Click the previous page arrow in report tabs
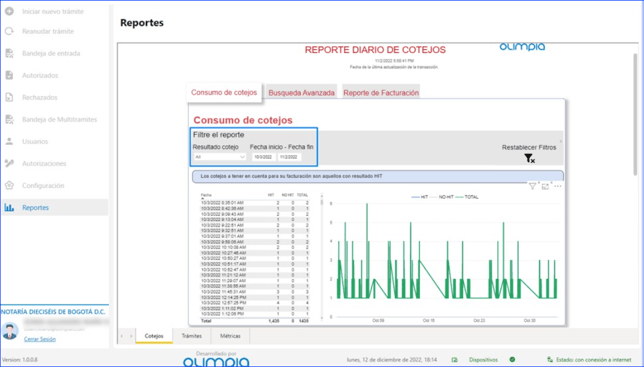Viewport: 644px width, 367px height. coord(122,336)
